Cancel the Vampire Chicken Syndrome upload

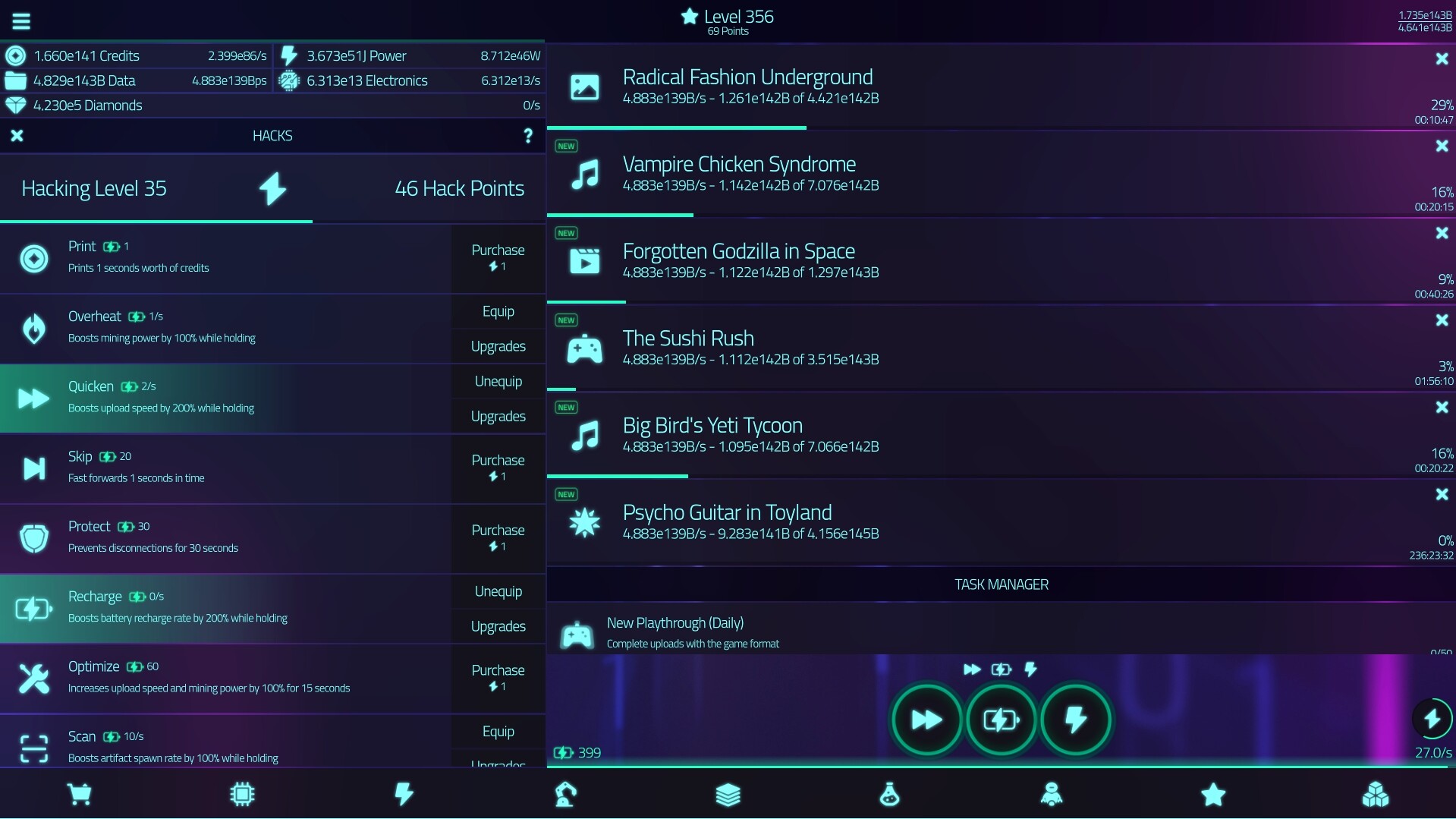pyautogui.click(x=1441, y=146)
